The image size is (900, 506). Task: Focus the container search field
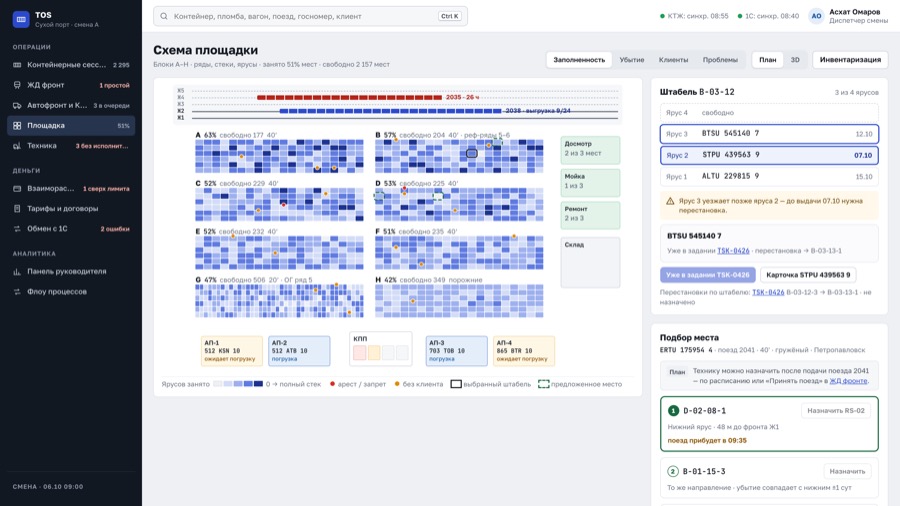click(310, 16)
